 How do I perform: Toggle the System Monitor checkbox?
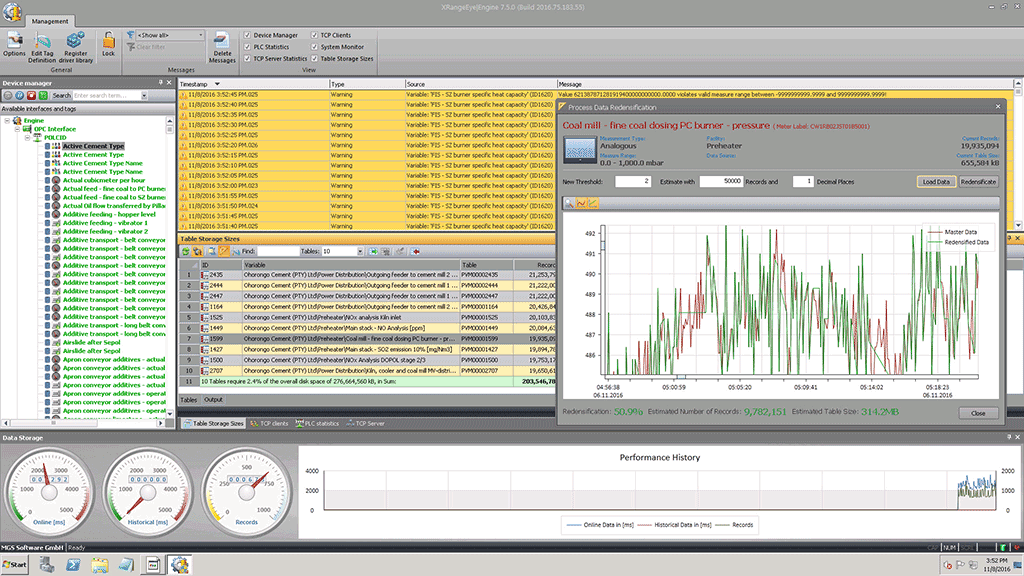315,47
